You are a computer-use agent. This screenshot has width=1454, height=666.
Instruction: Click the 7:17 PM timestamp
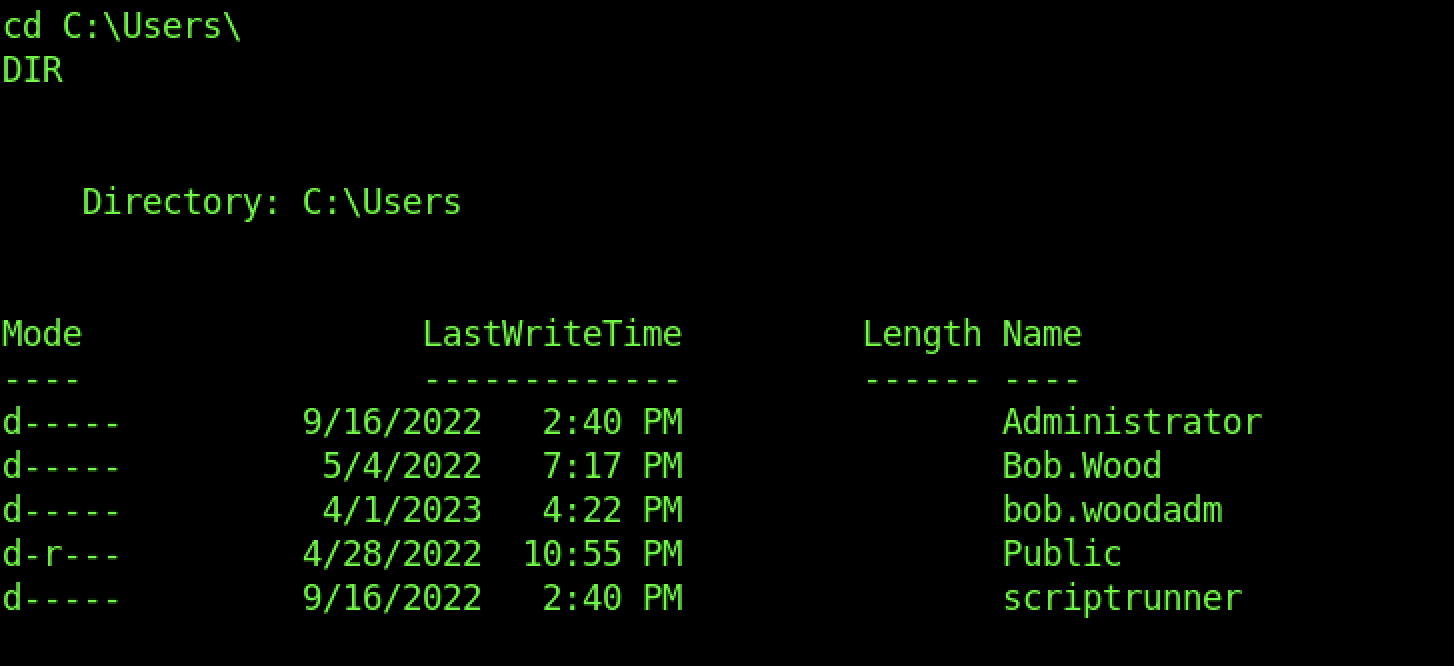coord(611,466)
